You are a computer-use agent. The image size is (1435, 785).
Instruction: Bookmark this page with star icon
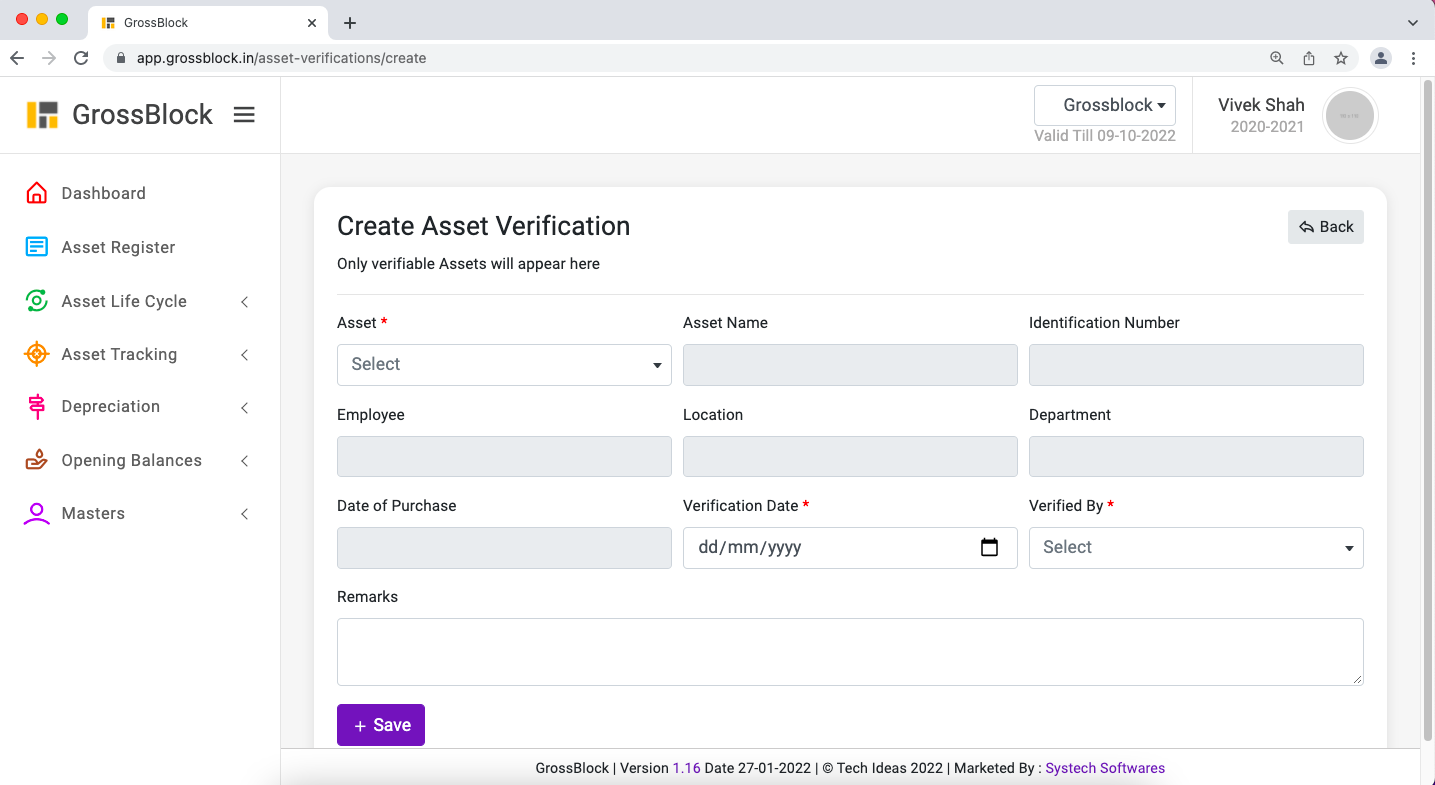pyautogui.click(x=1341, y=58)
